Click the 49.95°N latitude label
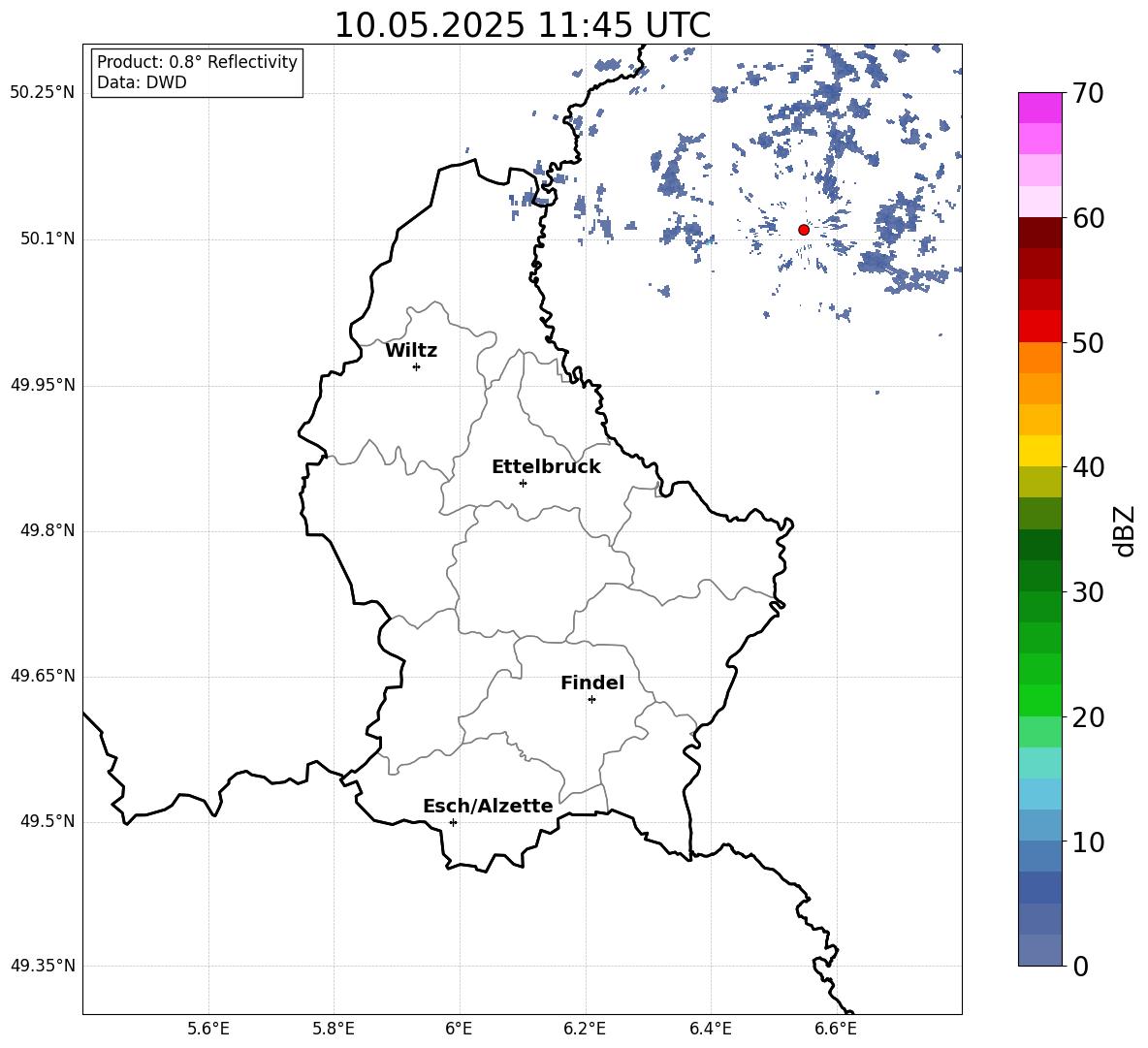The image size is (1148, 1048). 43,385
